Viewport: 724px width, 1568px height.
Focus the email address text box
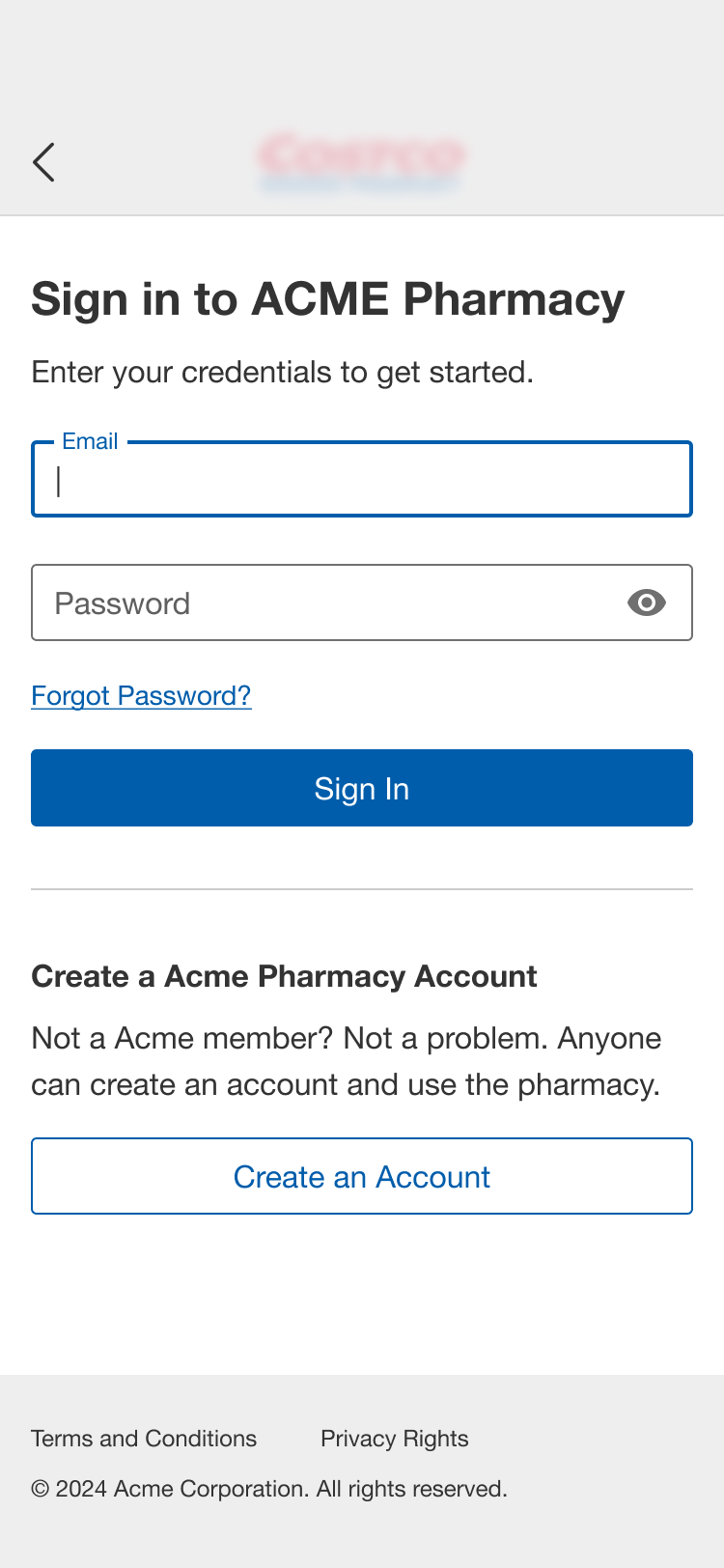click(362, 479)
